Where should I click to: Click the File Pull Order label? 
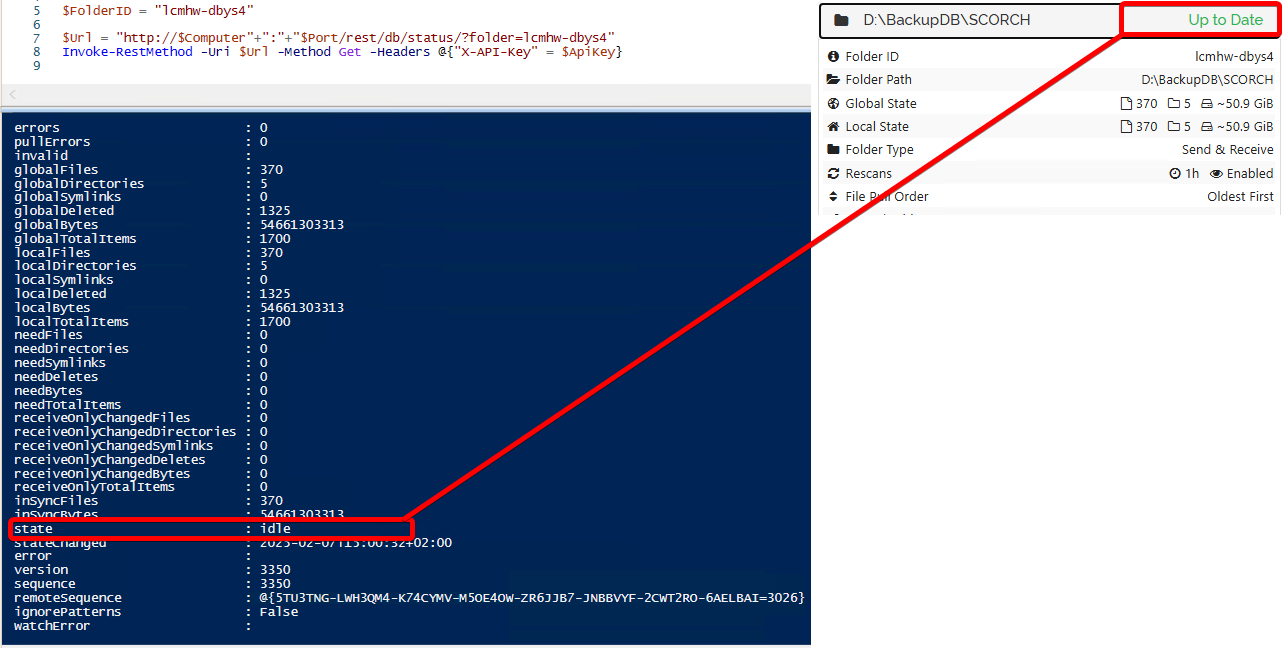point(887,197)
